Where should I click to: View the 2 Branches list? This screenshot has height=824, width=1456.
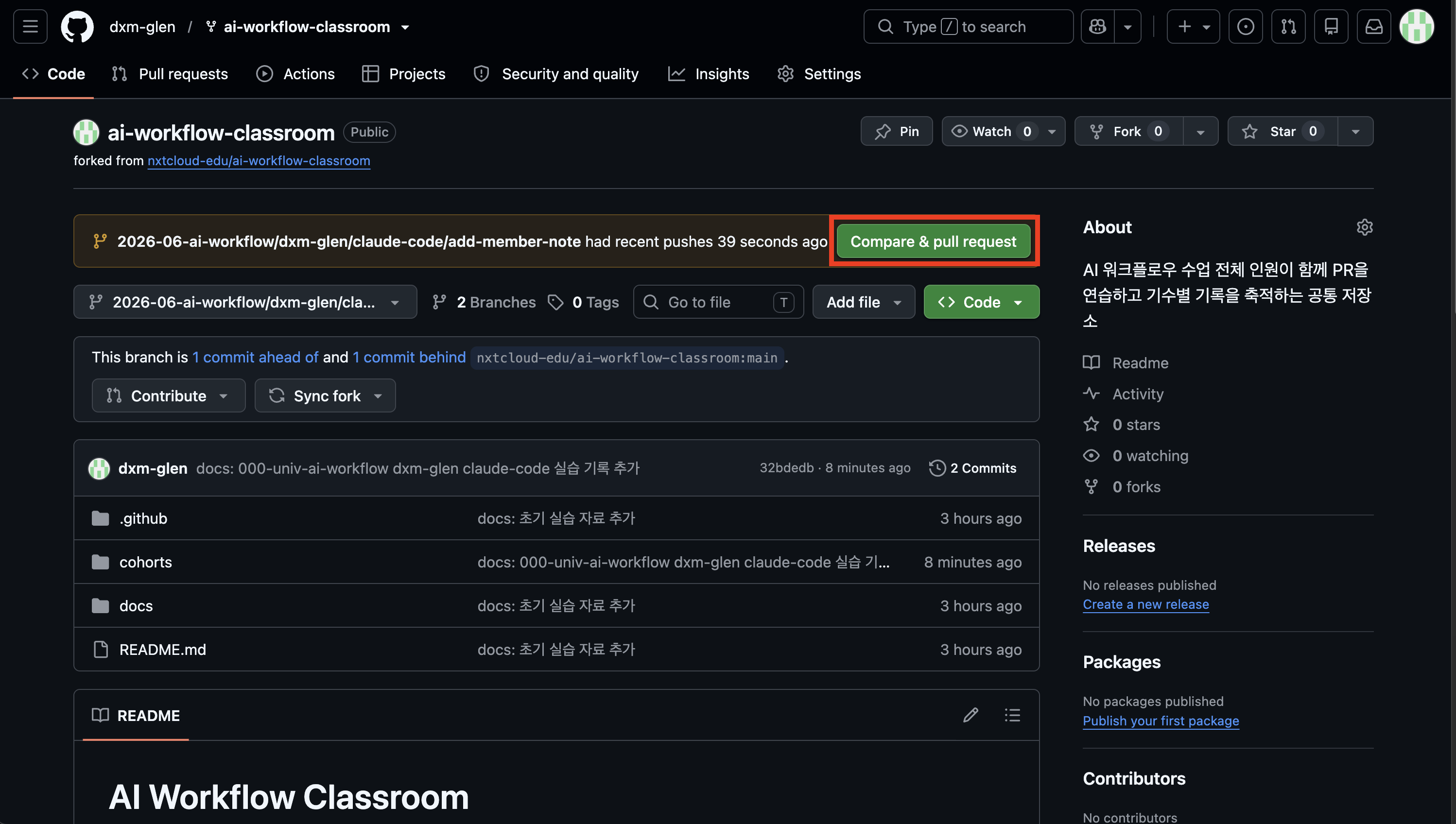pos(484,302)
